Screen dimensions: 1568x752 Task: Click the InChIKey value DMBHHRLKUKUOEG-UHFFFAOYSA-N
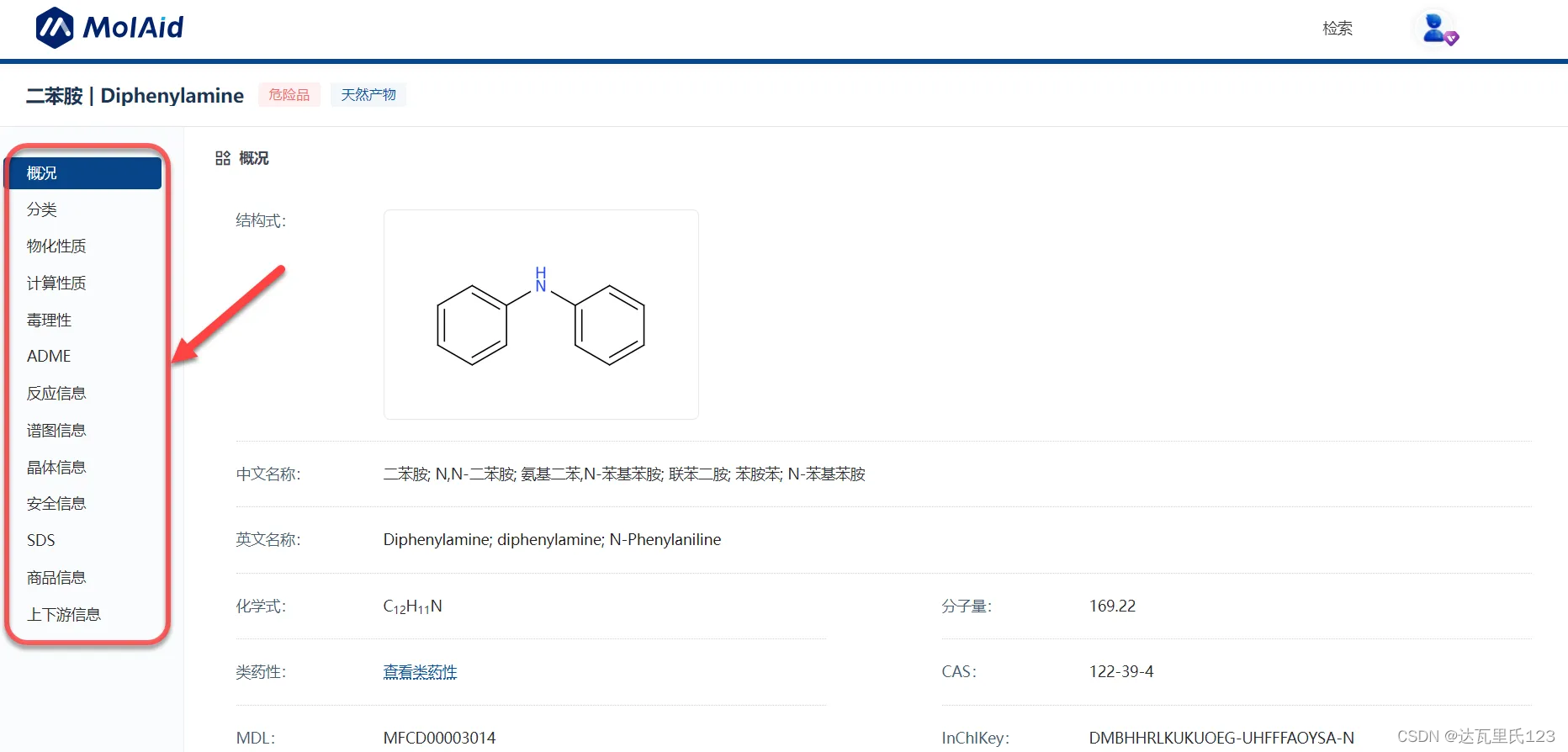[x=1221, y=739]
